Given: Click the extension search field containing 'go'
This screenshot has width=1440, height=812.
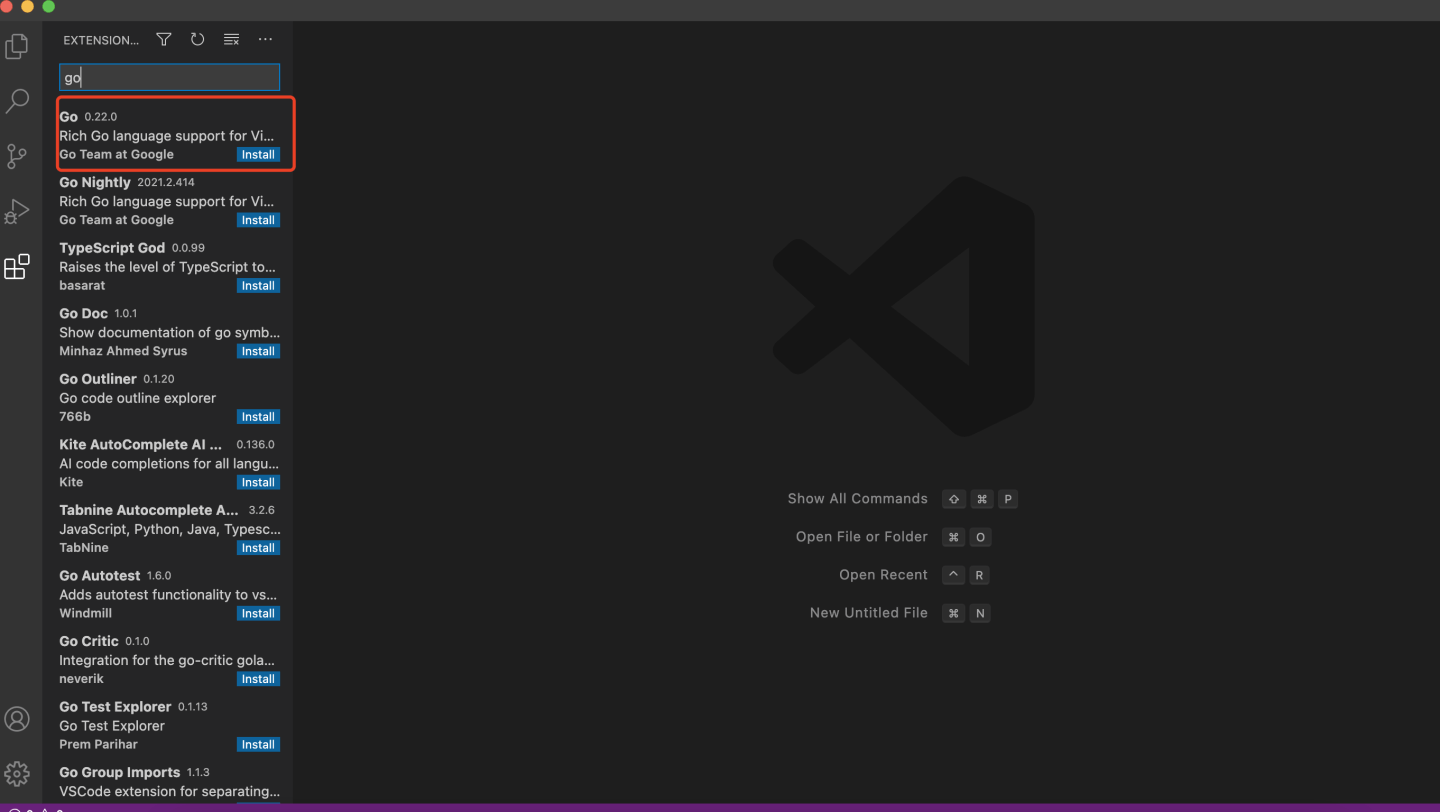Looking at the screenshot, I should [169, 77].
